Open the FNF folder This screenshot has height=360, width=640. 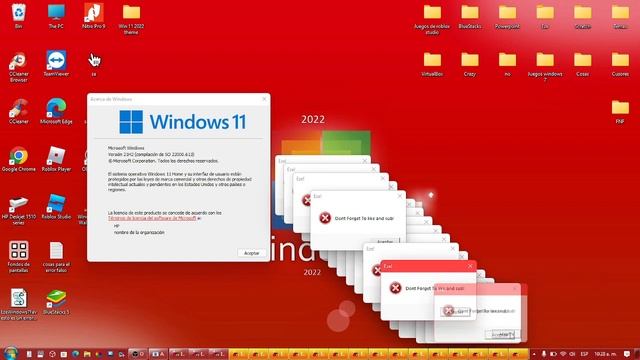pos(620,111)
